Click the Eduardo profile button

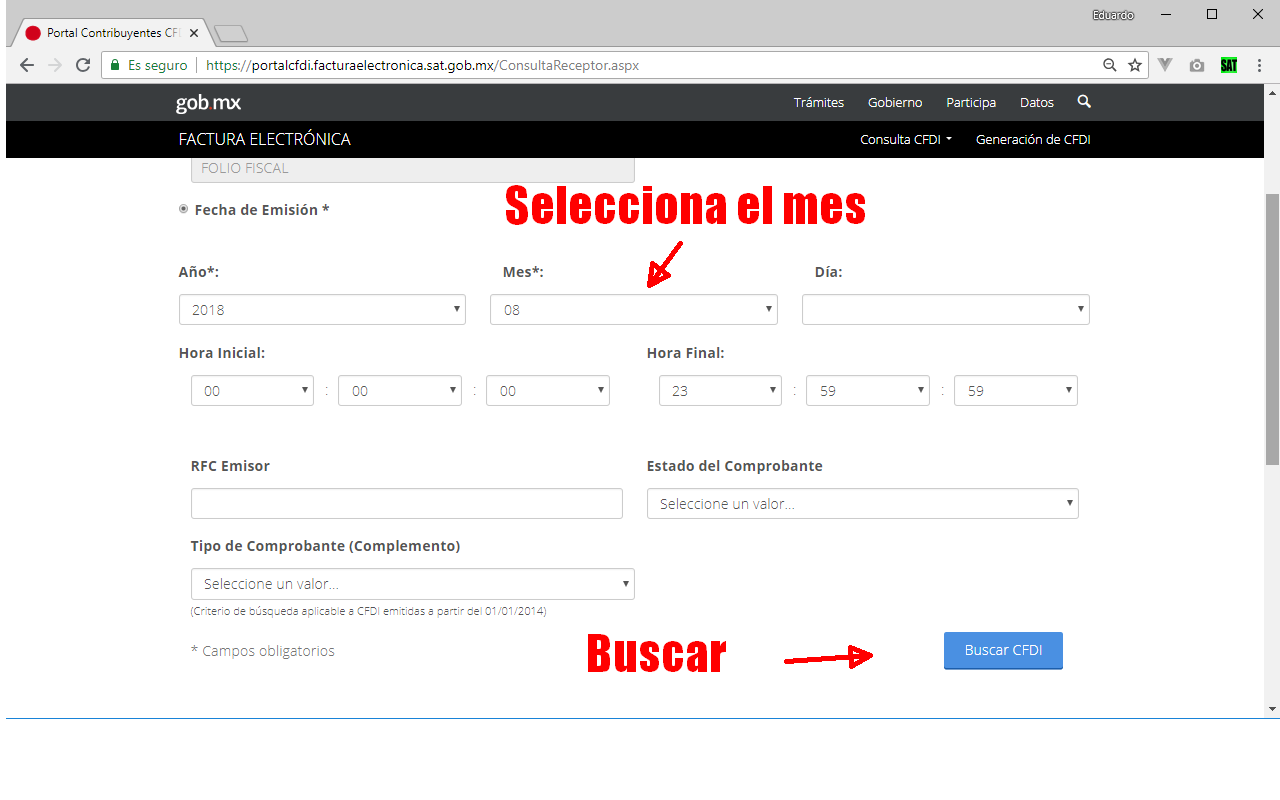click(1113, 15)
